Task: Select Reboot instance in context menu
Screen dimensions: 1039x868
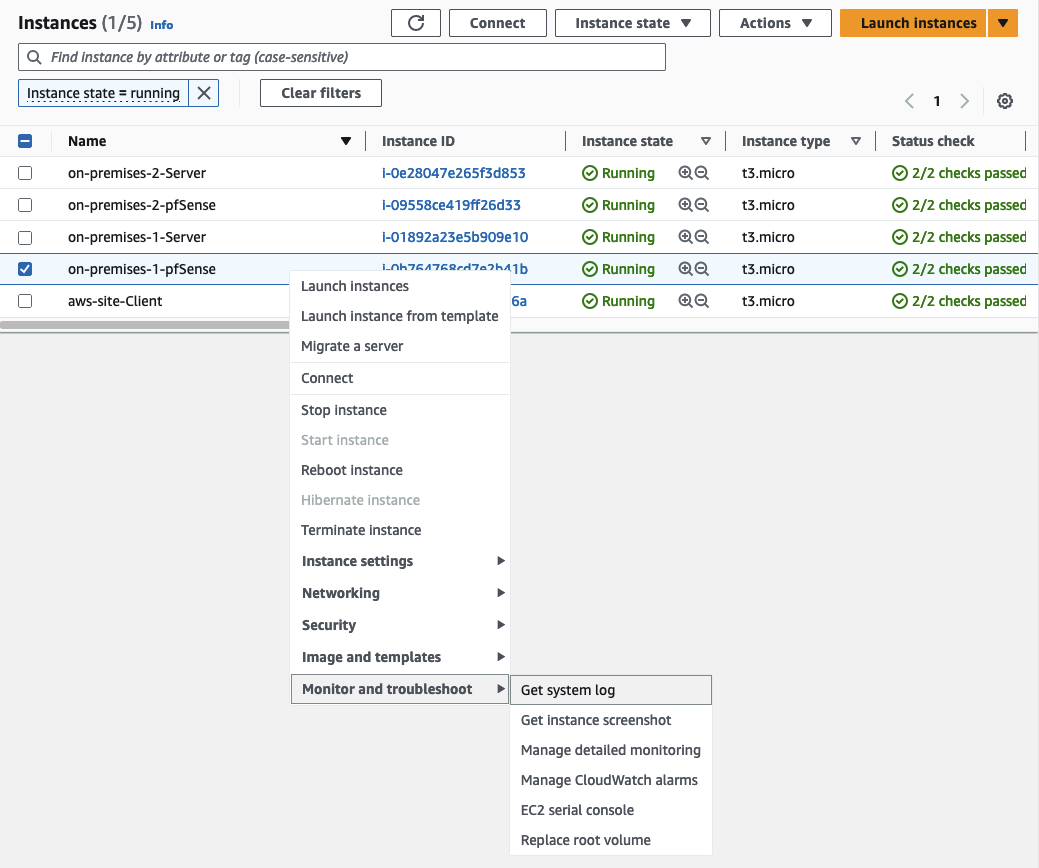Action: point(352,470)
